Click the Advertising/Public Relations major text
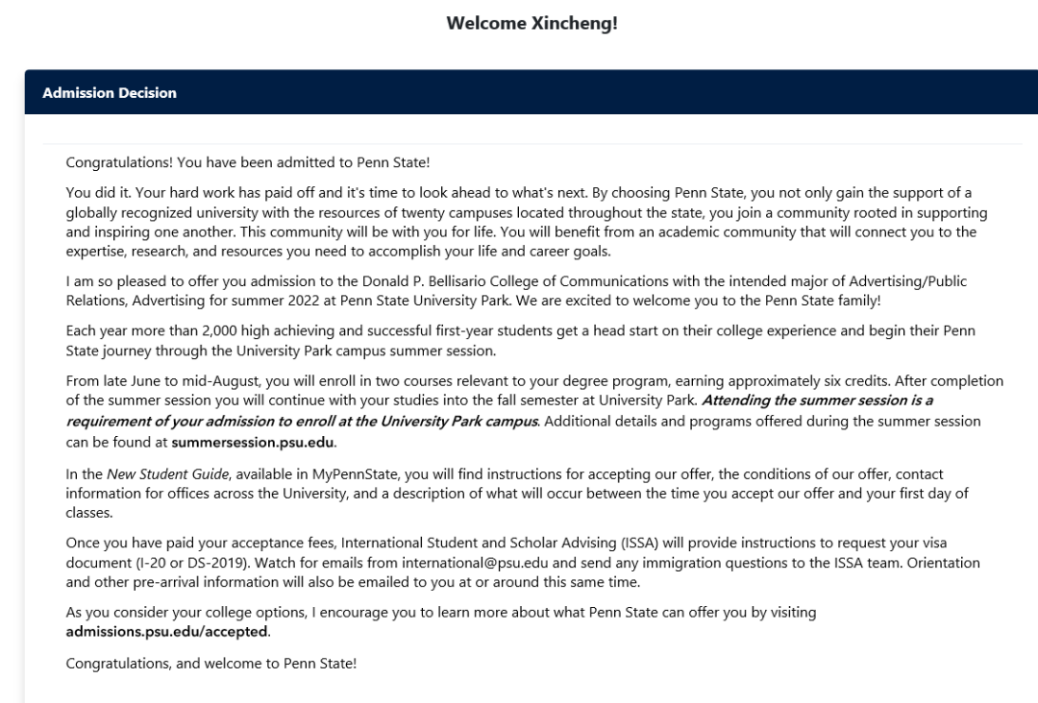This screenshot has height=703, width=1038. (x=516, y=291)
